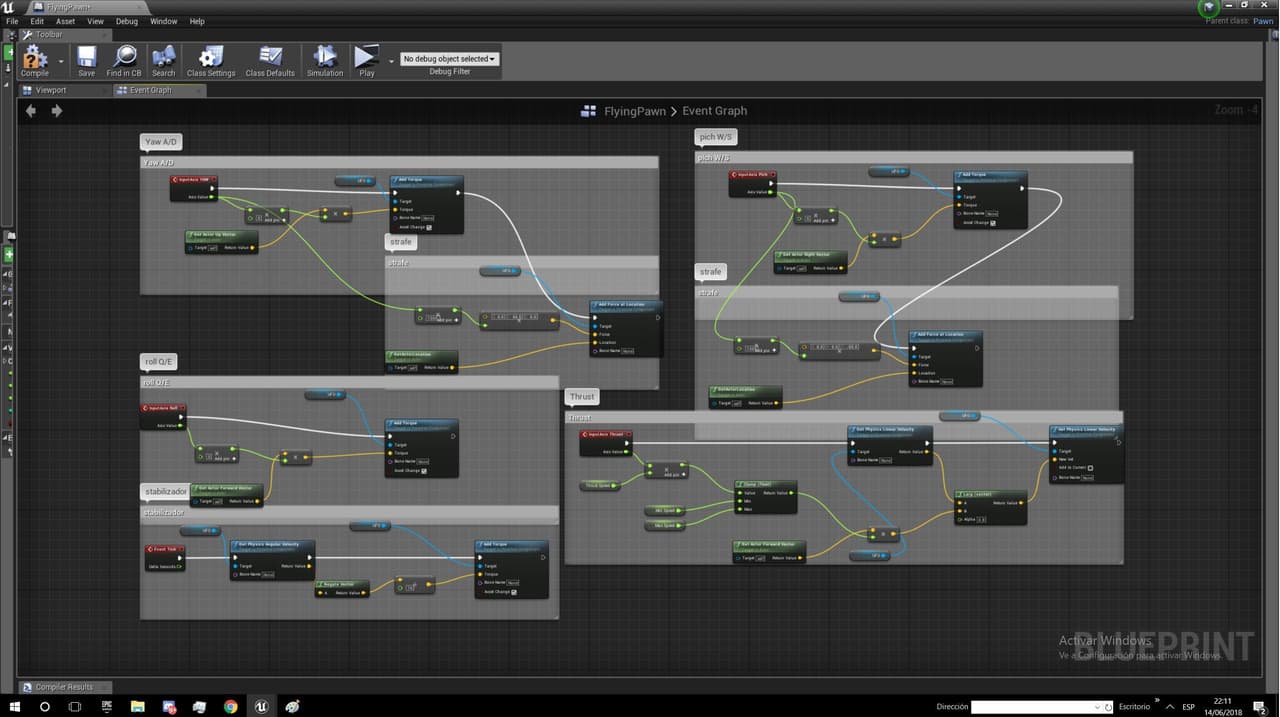Save the blueprint with Save icon

[x=87, y=61]
